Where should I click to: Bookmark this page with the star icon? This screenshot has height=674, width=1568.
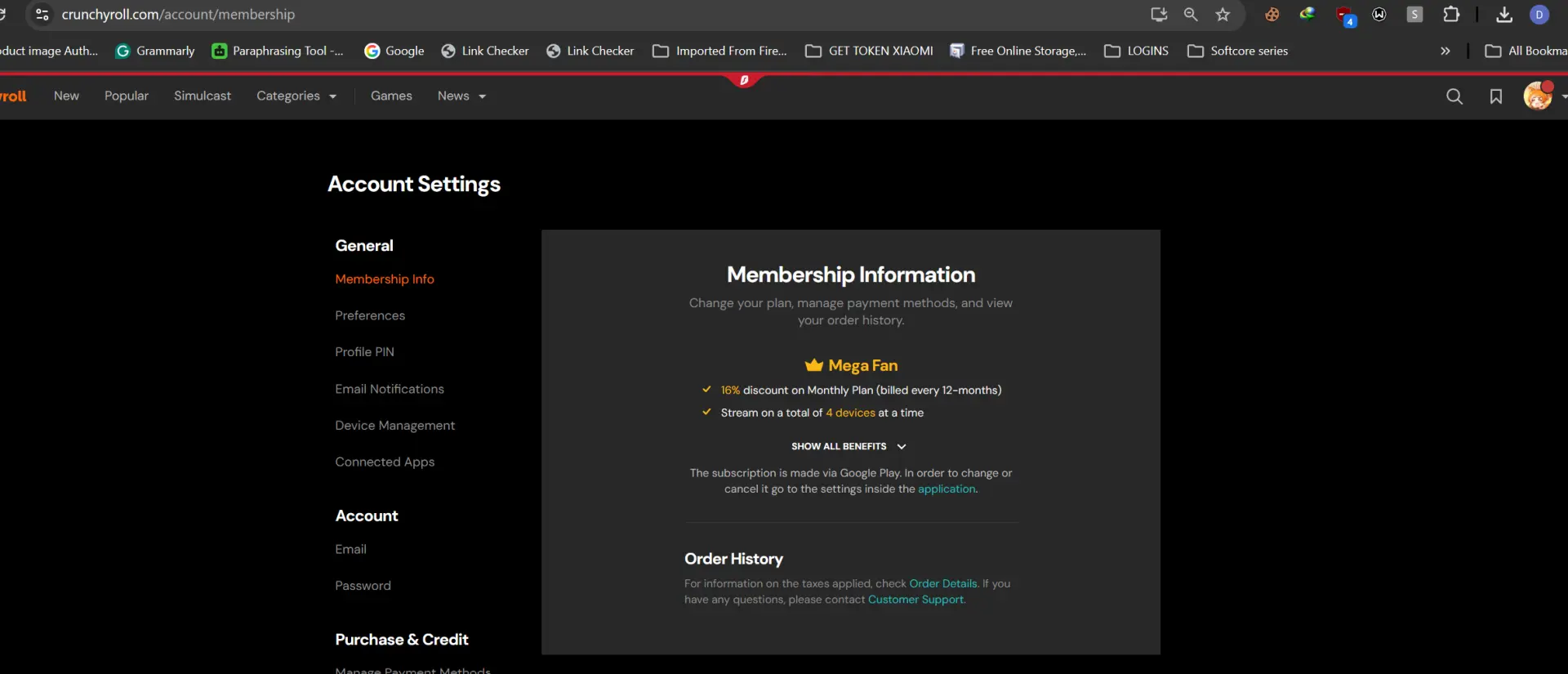click(x=1223, y=14)
